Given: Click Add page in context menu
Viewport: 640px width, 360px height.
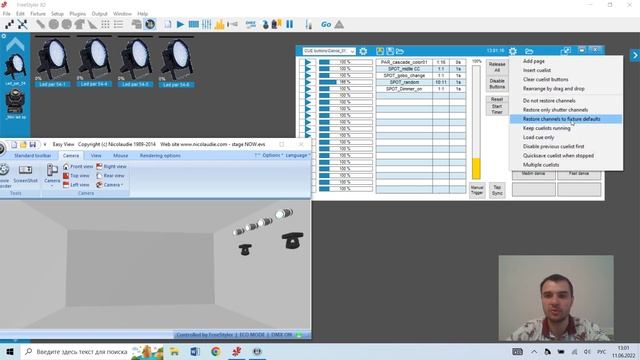Looking at the screenshot, I should click(534, 61).
